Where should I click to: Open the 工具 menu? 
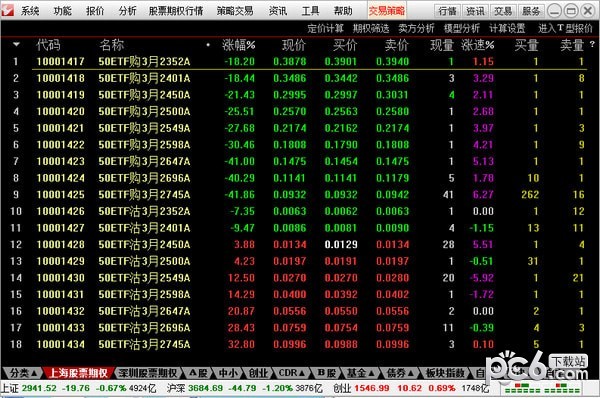(310, 11)
